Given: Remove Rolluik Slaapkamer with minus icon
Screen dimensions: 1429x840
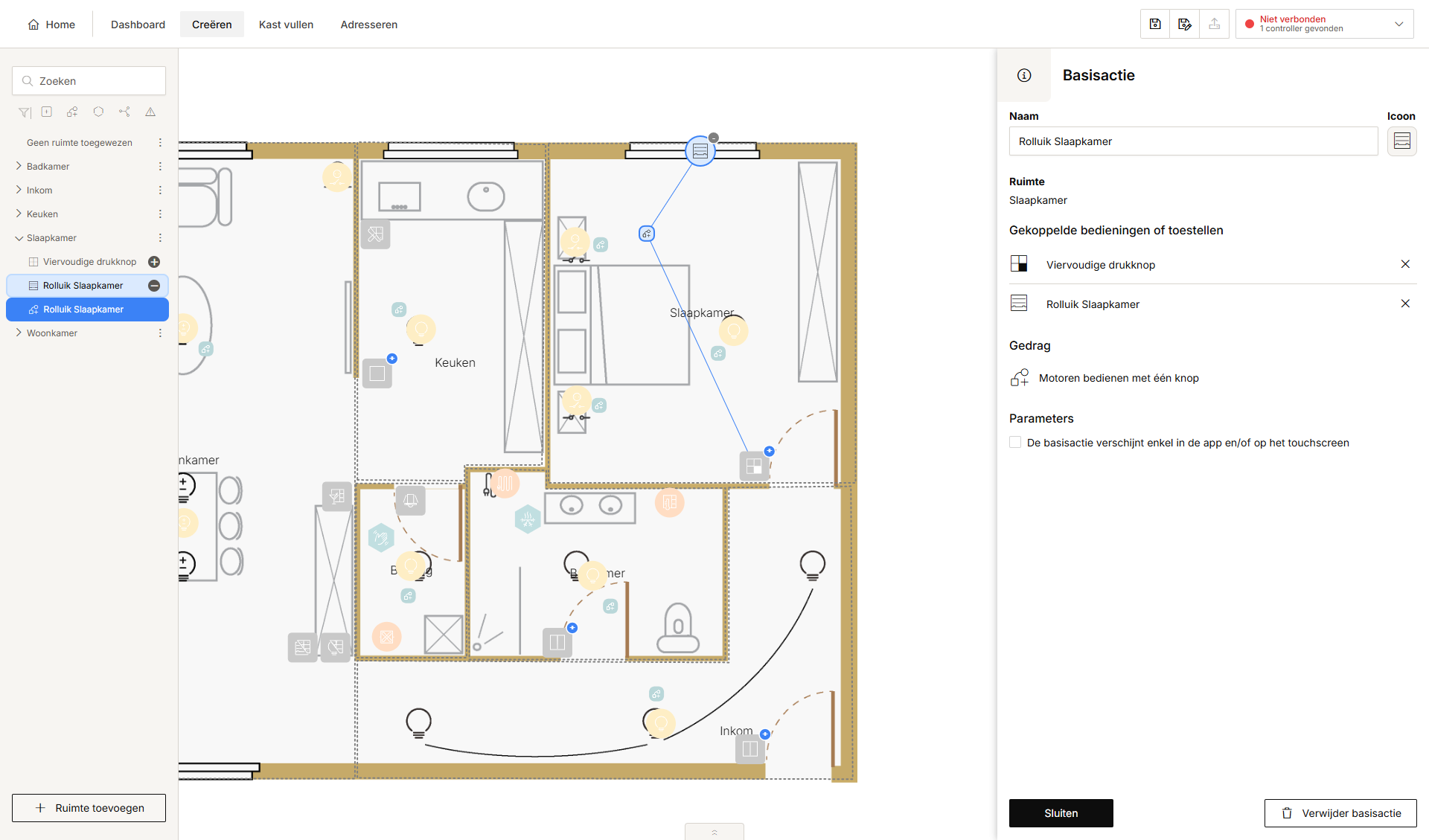Looking at the screenshot, I should pos(154,286).
